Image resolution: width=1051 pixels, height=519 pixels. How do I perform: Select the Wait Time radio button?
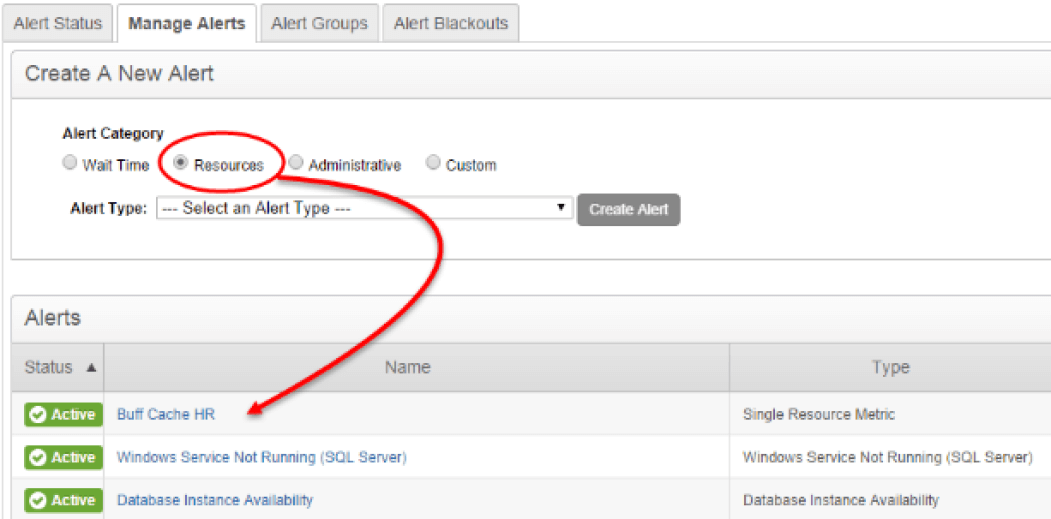click(69, 163)
